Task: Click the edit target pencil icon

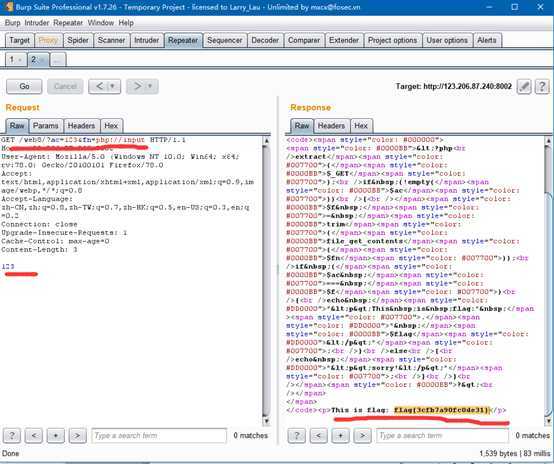Action: pos(524,86)
